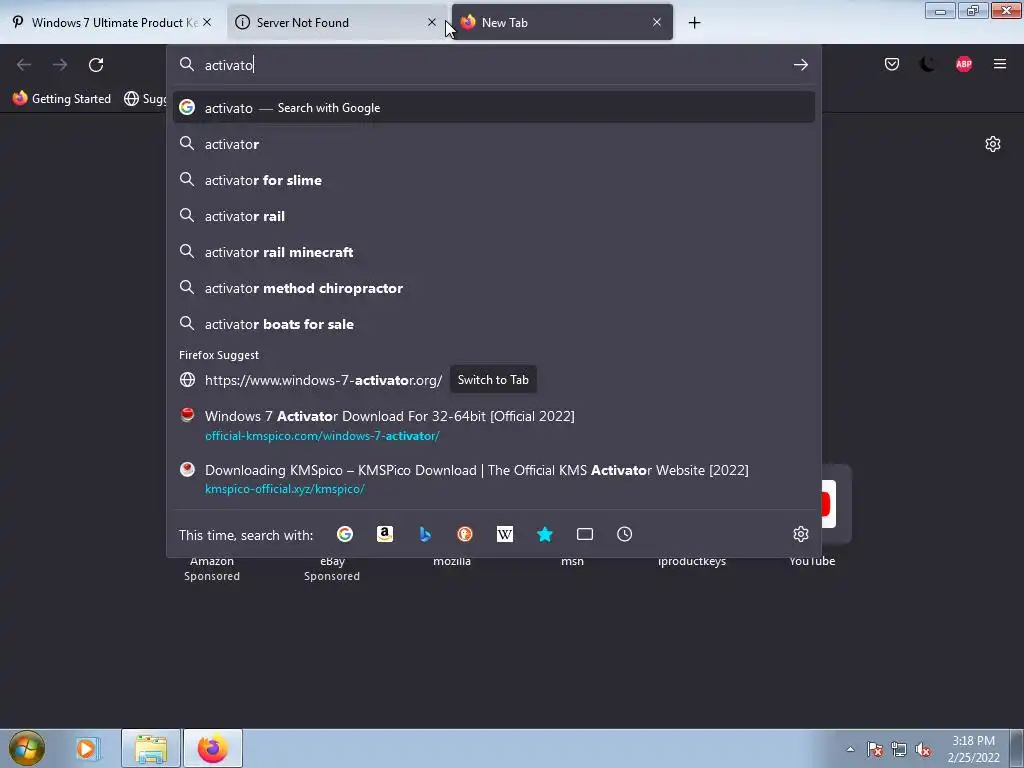The height and width of the screenshot is (768, 1024).
Task: Select 'activator boats for sale' suggestion
Action: pyautogui.click(x=494, y=324)
